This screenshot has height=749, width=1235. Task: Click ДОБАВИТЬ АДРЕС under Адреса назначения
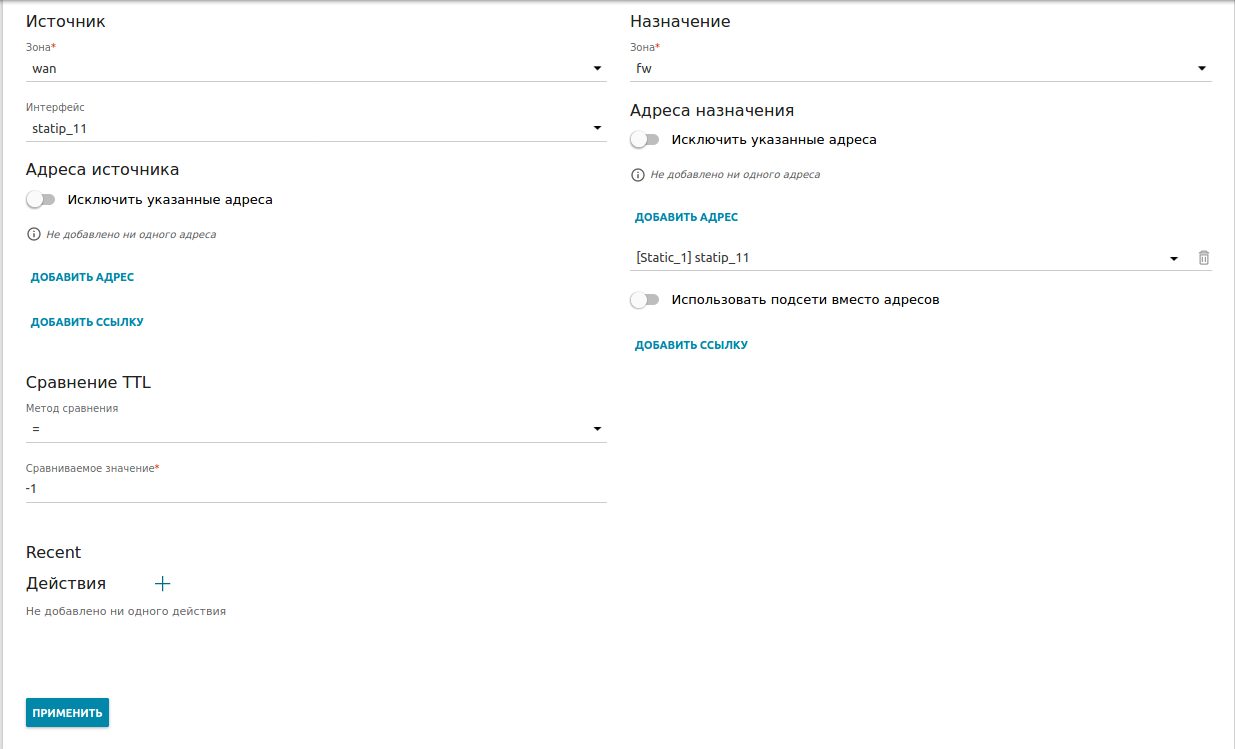[686, 217]
